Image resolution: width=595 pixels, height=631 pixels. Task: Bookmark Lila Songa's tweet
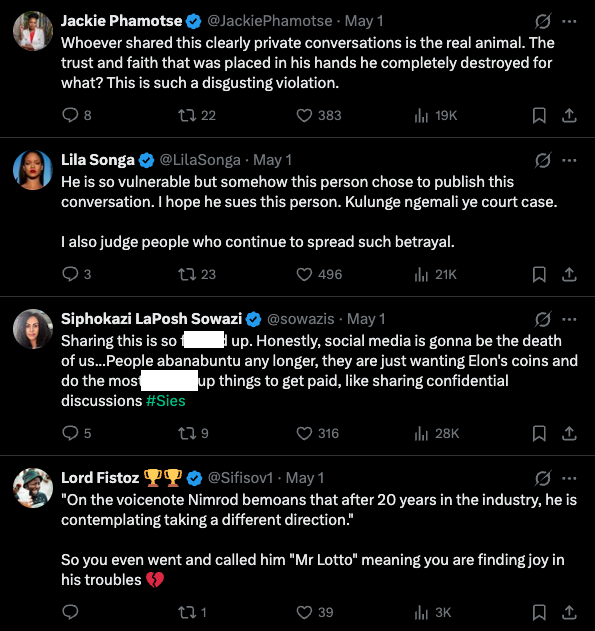pos(539,274)
